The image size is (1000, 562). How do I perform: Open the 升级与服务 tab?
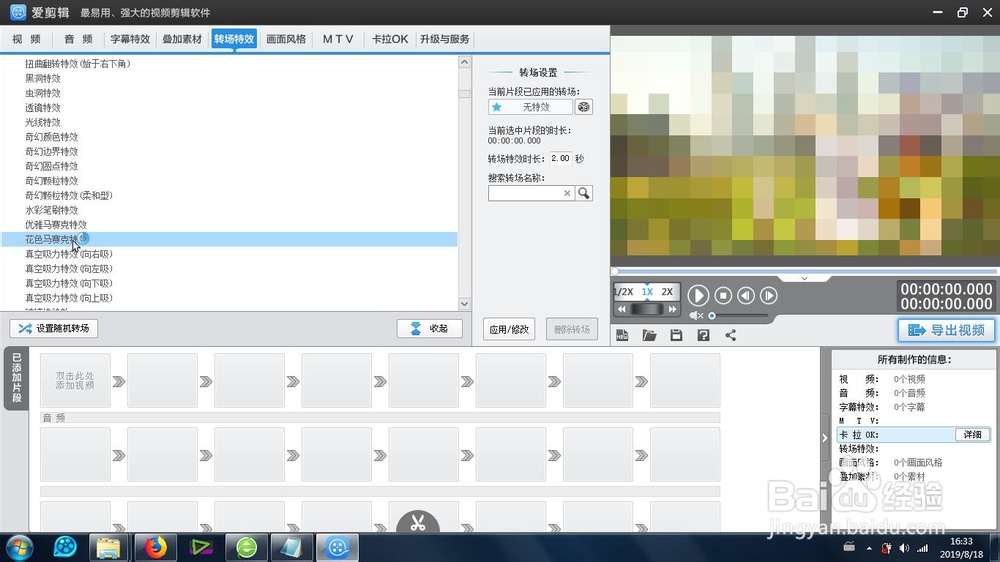point(445,39)
